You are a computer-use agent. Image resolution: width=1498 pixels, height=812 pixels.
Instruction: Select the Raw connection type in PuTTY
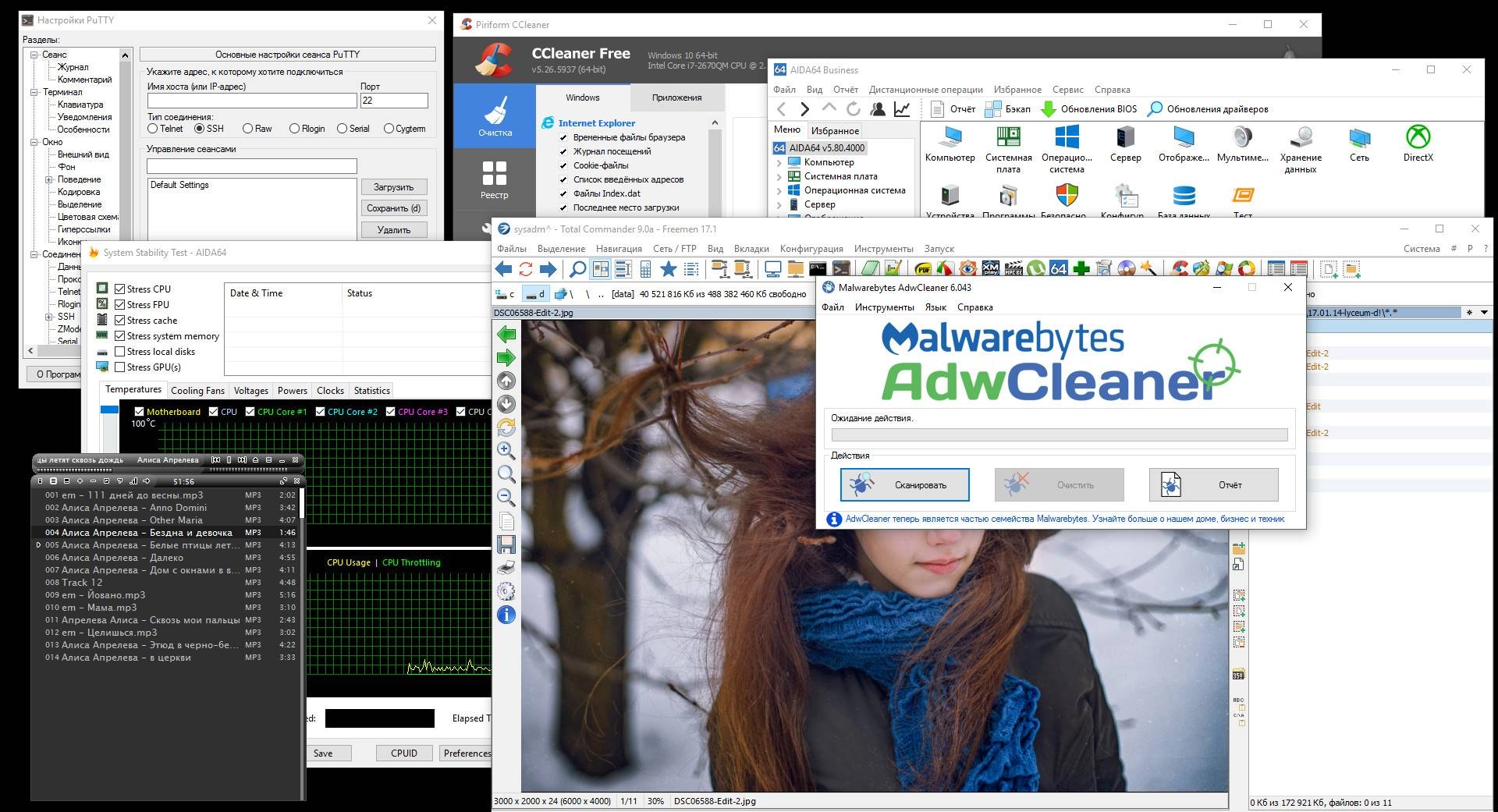247,129
